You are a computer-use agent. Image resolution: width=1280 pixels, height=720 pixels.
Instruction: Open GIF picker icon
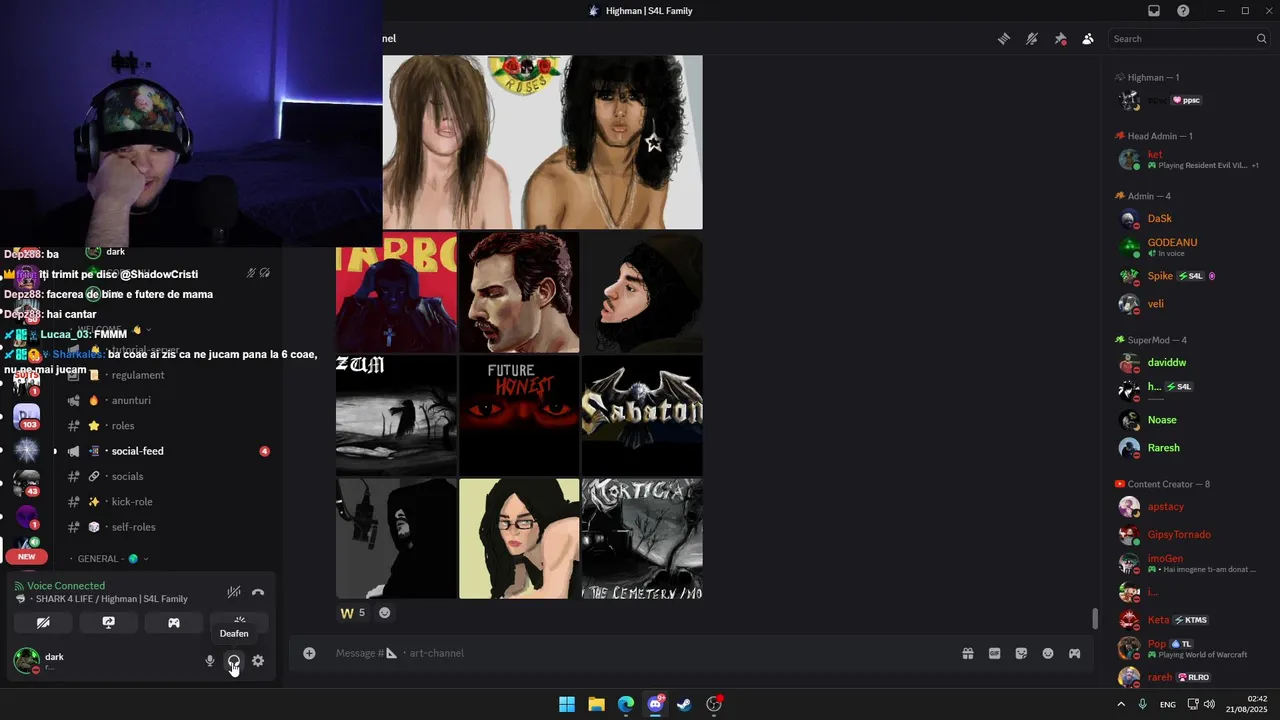994,653
